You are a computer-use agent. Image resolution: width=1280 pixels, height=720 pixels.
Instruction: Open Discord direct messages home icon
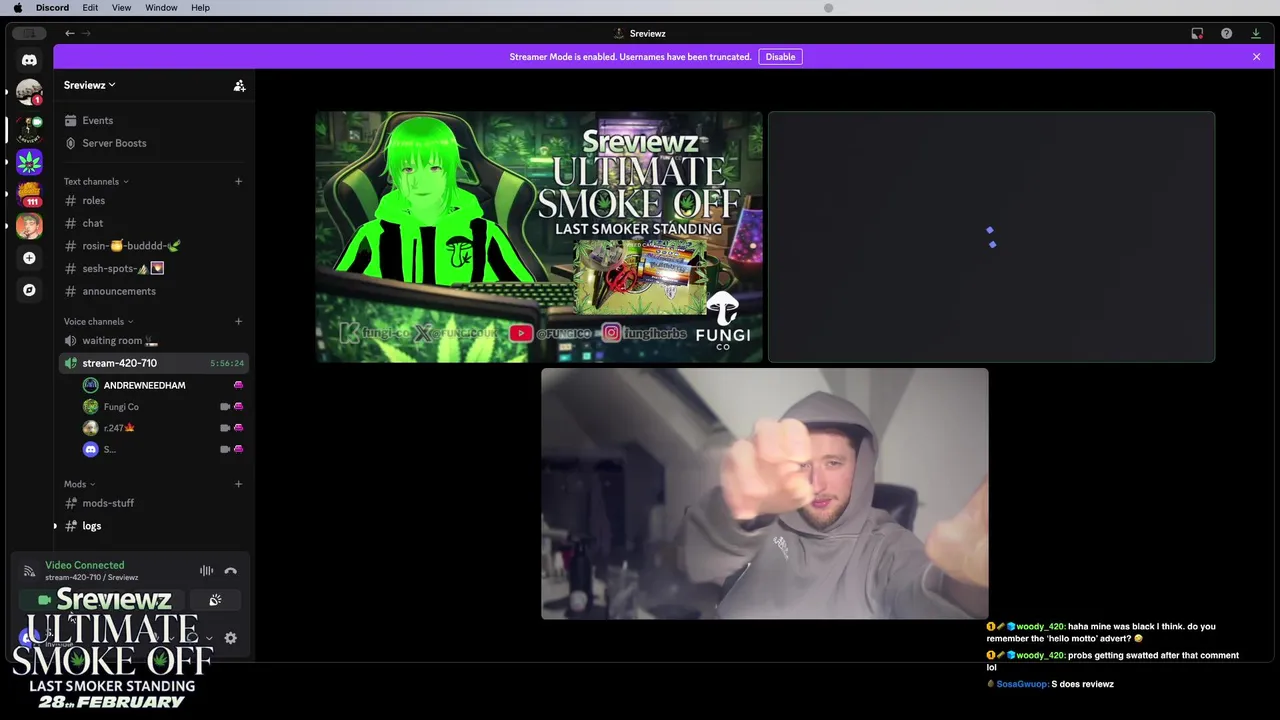[x=29, y=60]
